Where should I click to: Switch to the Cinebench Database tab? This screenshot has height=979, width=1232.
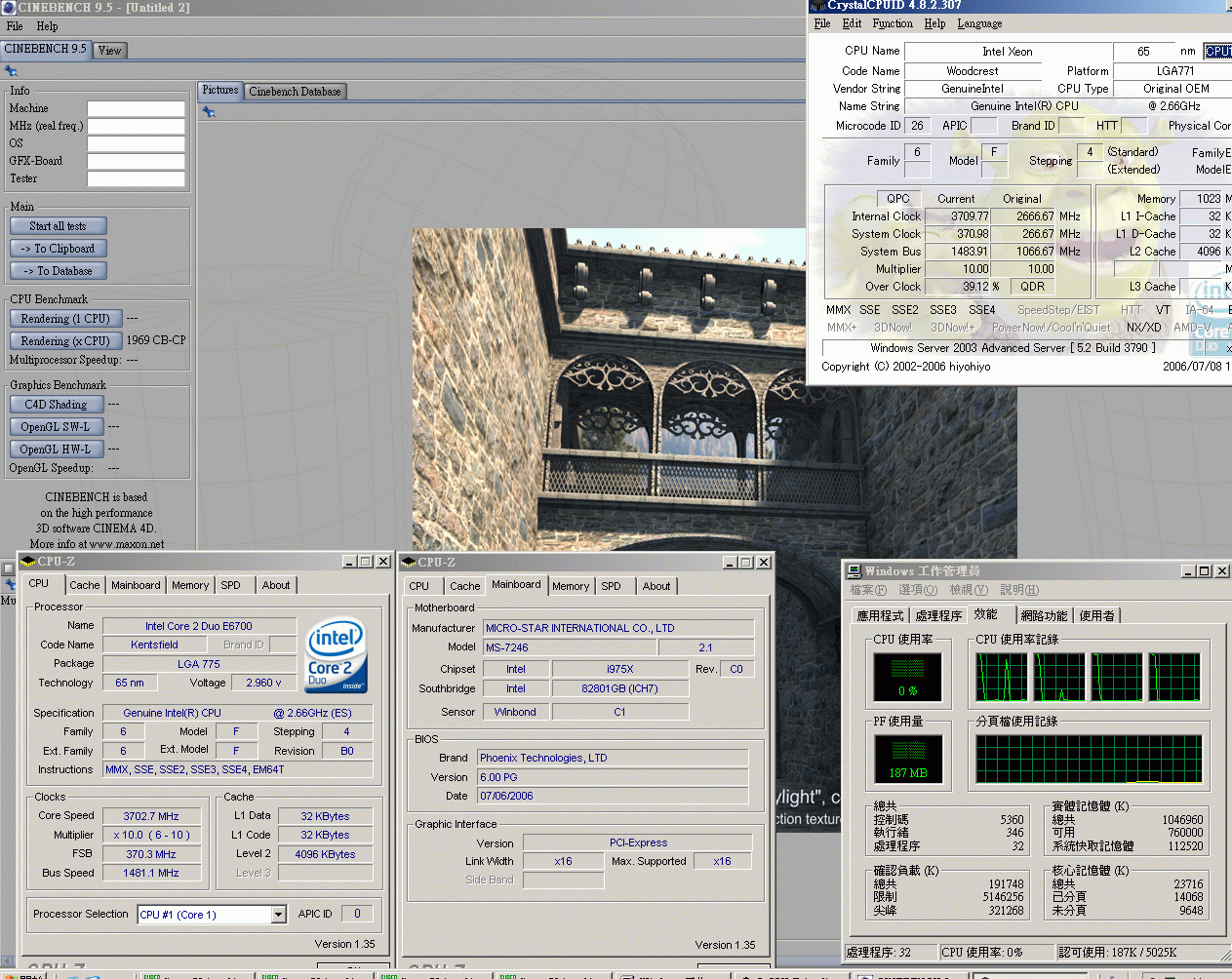295,92
